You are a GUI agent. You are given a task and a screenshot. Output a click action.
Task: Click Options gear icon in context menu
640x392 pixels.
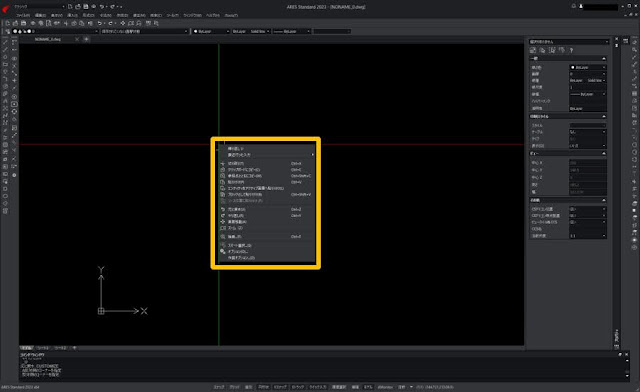coord(222,252)
